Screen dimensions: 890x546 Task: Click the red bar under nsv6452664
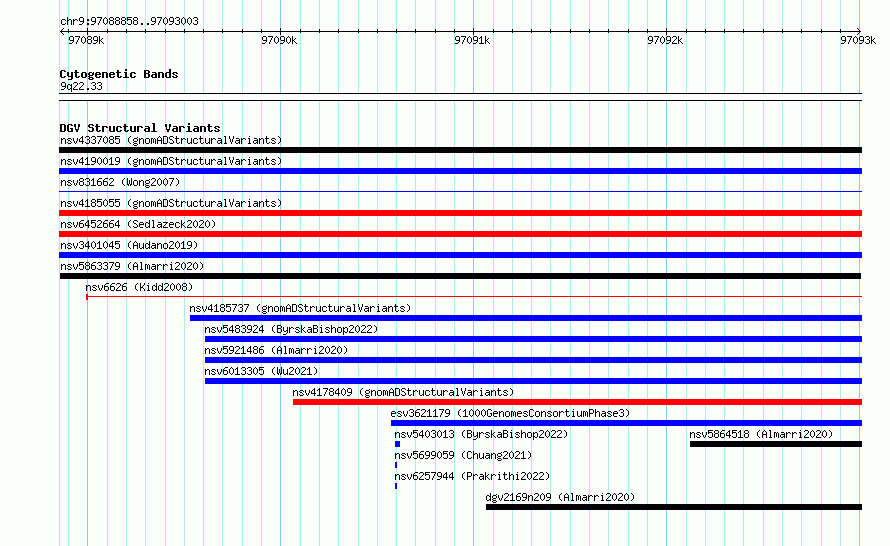point(460,234)
